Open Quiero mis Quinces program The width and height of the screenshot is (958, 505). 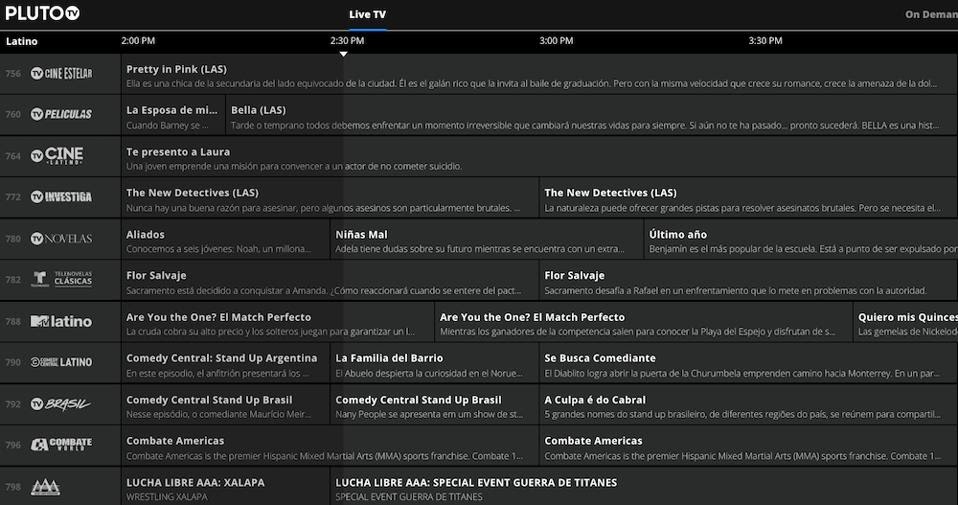point(906,321)
